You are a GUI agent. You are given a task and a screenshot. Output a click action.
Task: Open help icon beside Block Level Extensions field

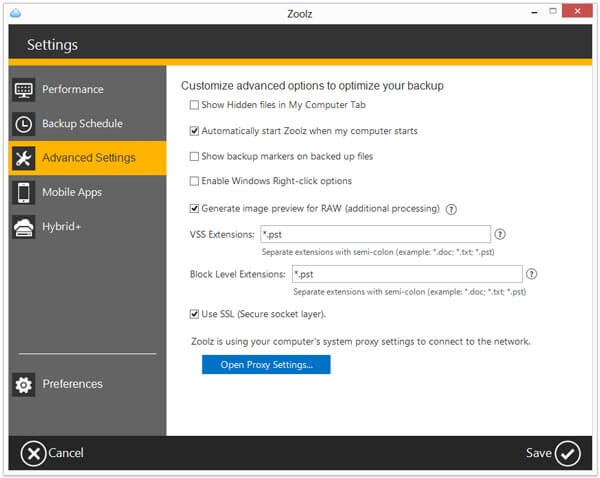(532, 274)
